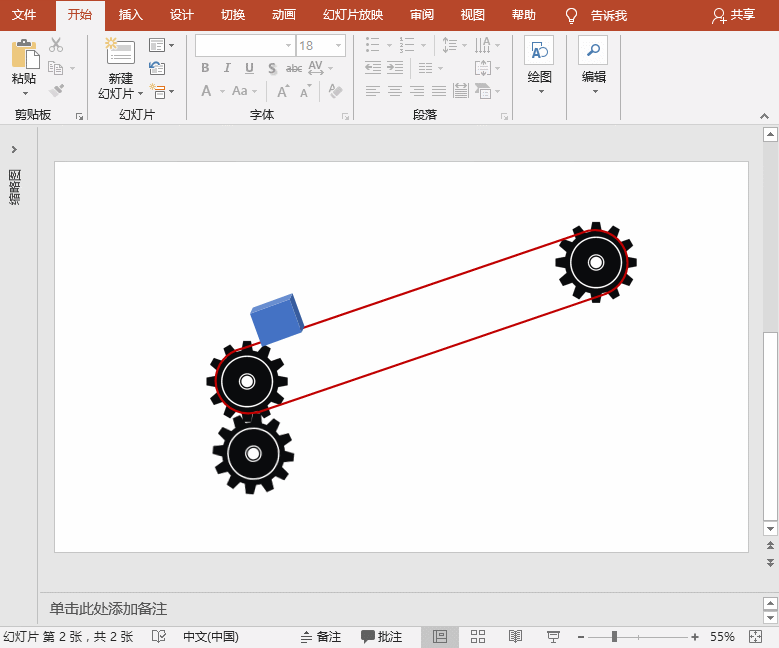Click the zoom in plus button
This screenshot has width=779, height=648.
tap(695, 637)
